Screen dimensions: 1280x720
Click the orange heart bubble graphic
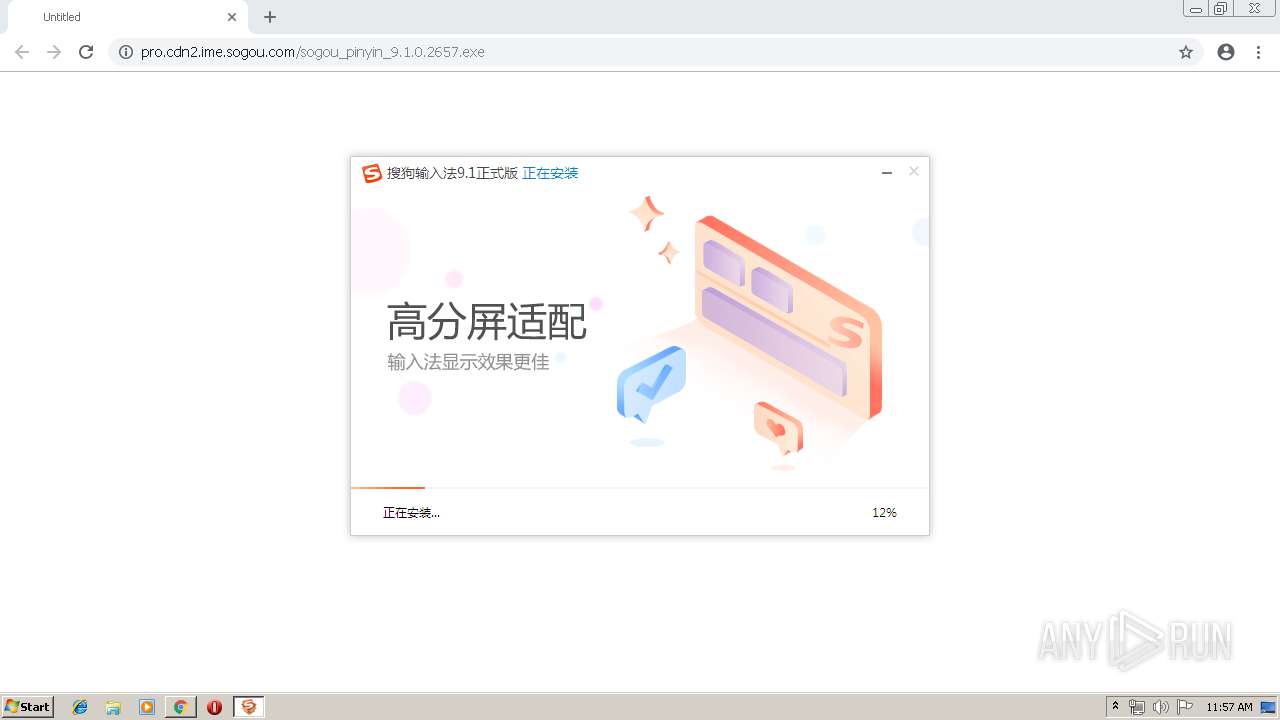(x=778, y=427)
